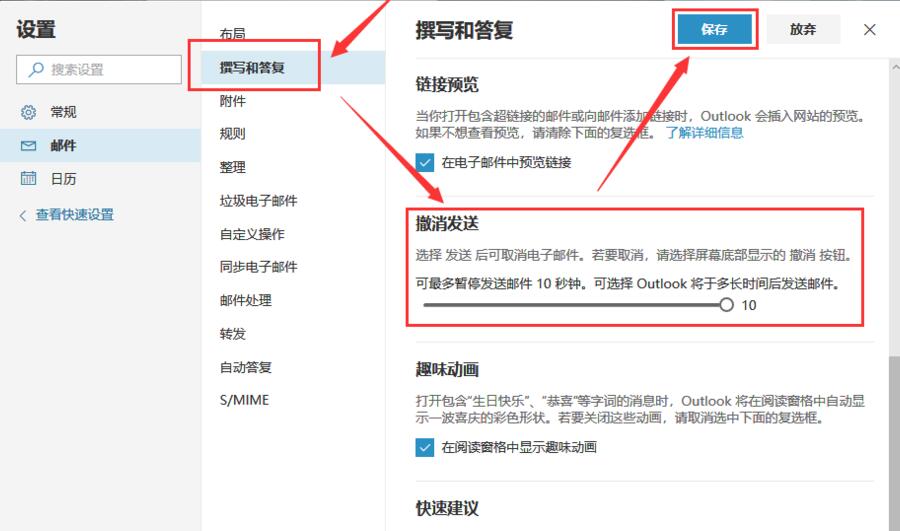Open the 自定义操作 settings section
The height and width of the screenshot is (531, 900).
(x=252, y=234)
